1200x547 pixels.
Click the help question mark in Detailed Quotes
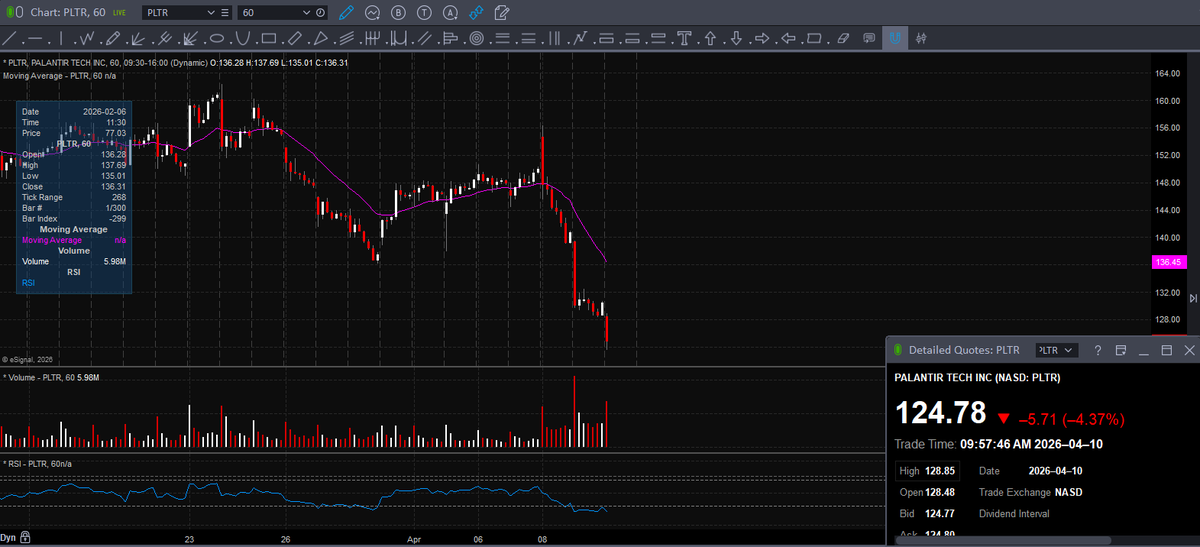(1097, 350)
